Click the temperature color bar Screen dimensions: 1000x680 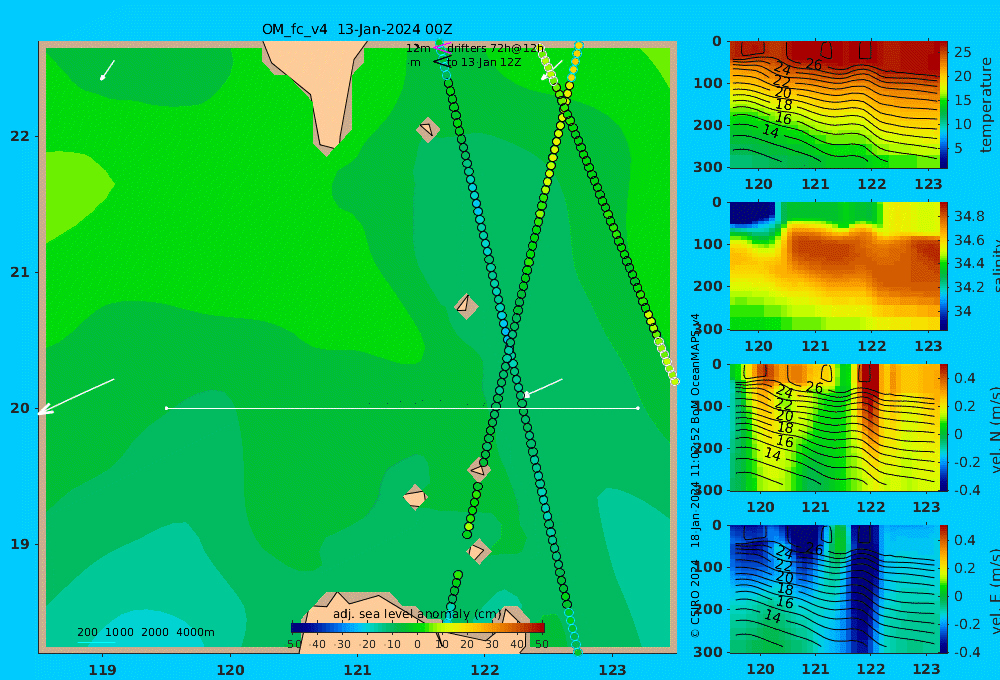944,105
